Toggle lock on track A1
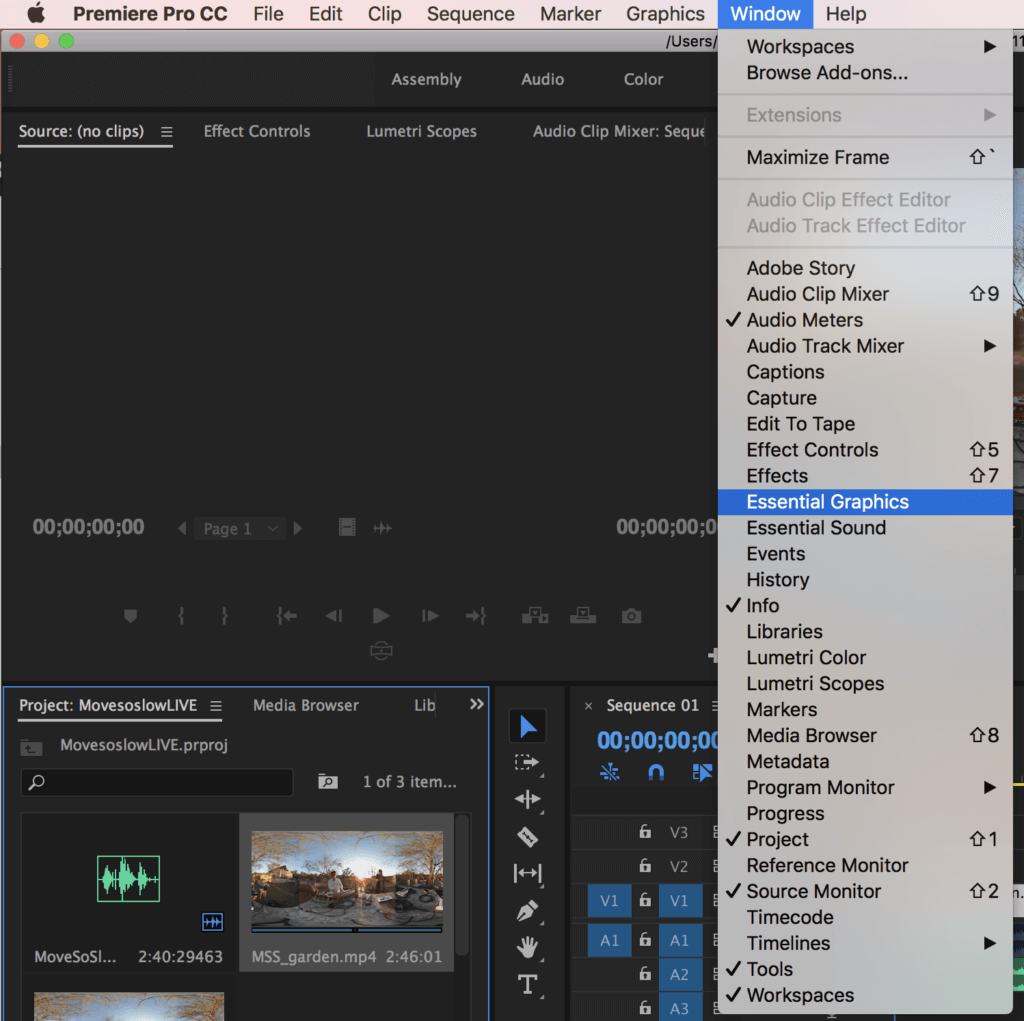Viewport: 1024px width, 1021px height. click(645, 939)
